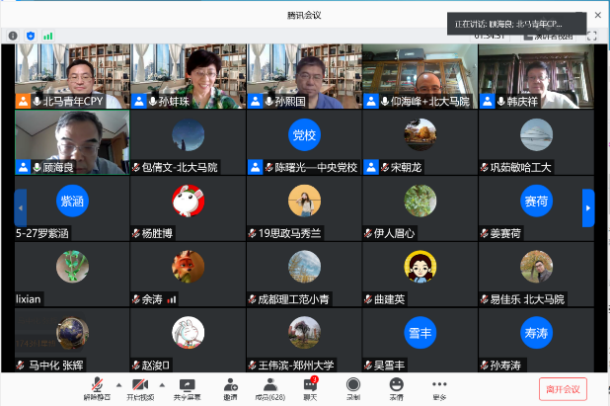Expand video options arrow beside camera
The height and width of the screenshot is (406, 610).
[x=162, y=383]
